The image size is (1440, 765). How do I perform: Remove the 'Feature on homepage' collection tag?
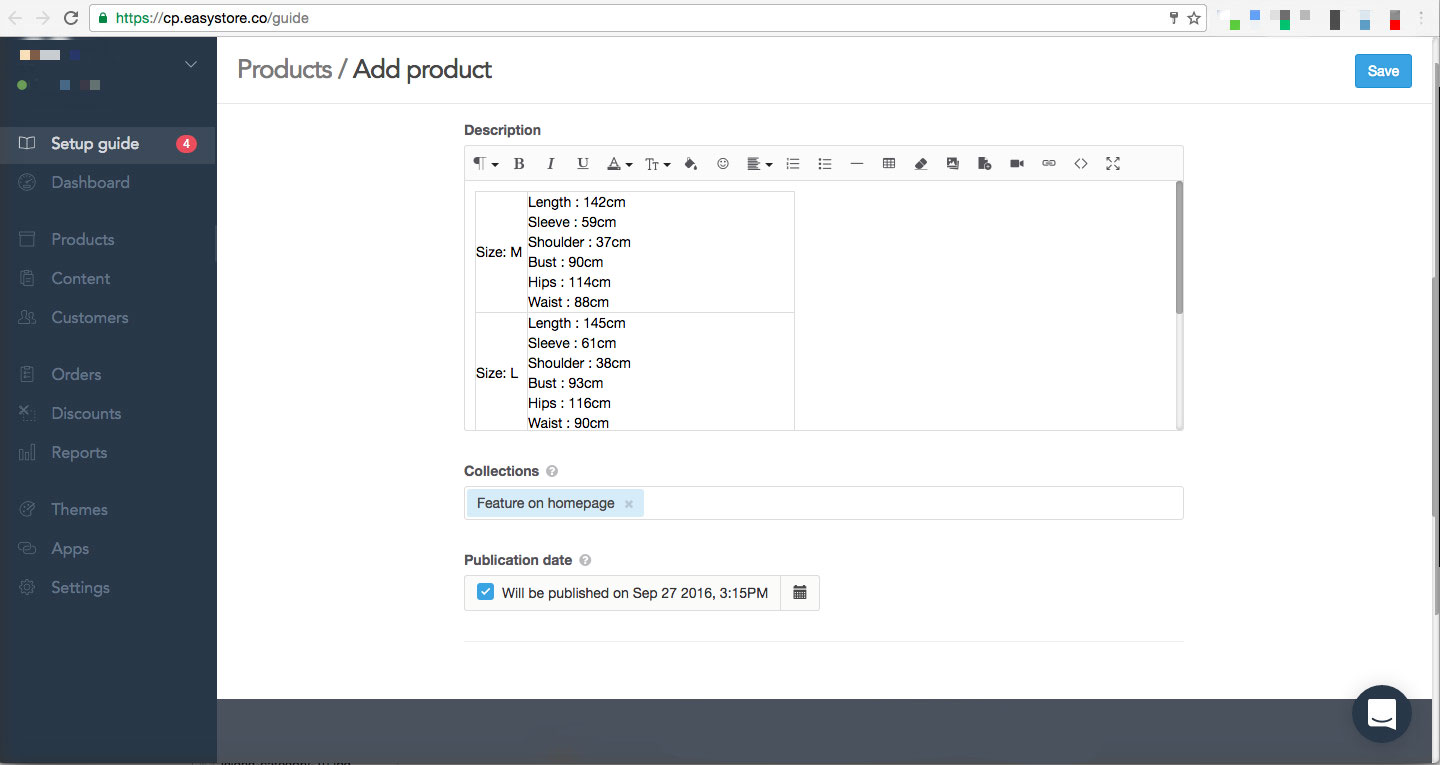pyautogui.click(x=629, y=504)
